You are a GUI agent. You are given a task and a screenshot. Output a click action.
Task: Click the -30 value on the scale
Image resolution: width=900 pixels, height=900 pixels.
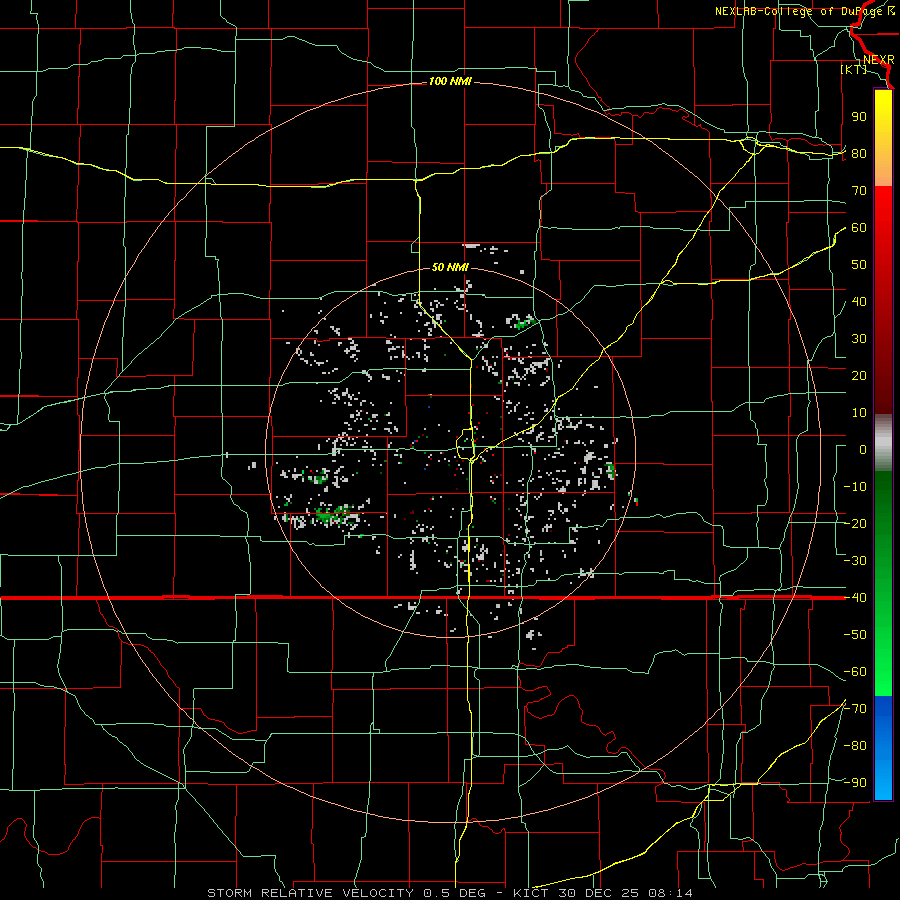[x=855, y=561]
